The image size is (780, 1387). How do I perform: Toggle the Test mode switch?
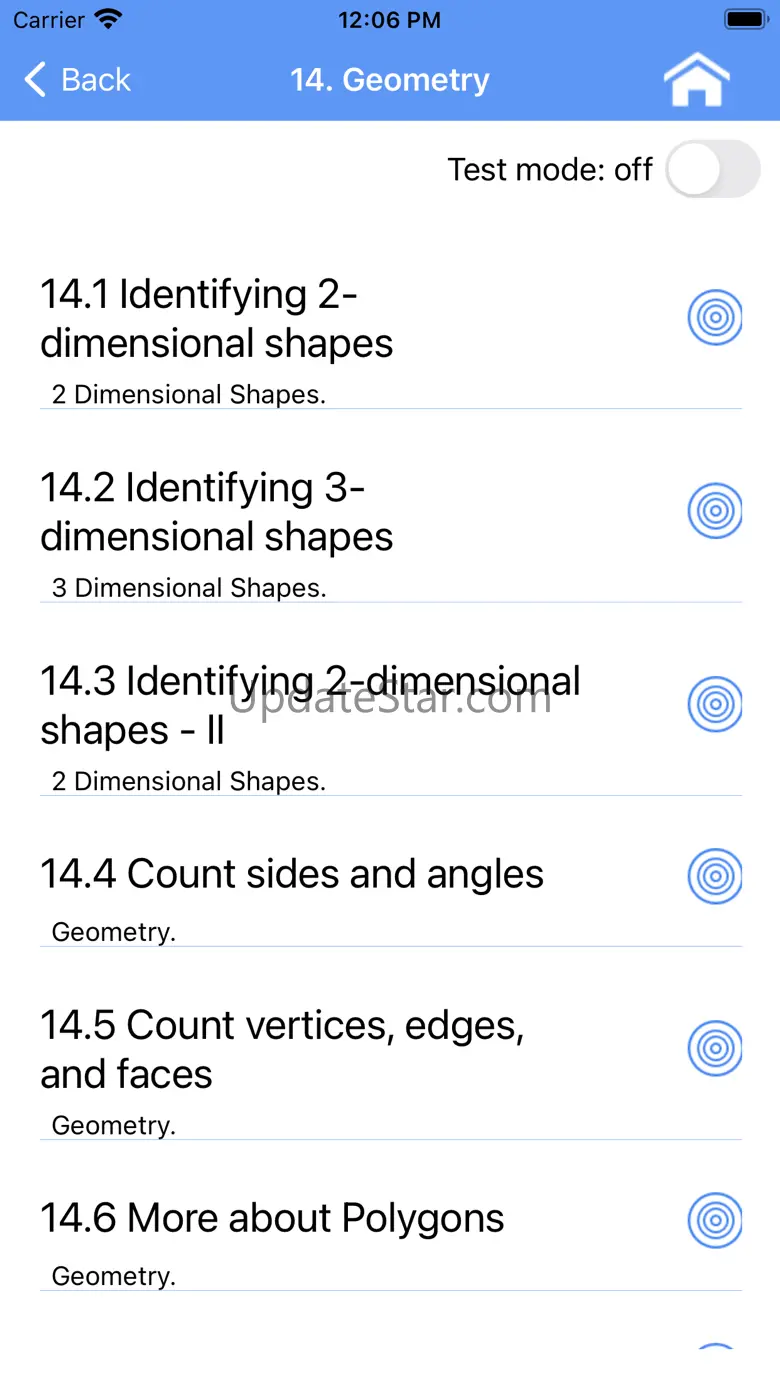[x=712, y=169]
